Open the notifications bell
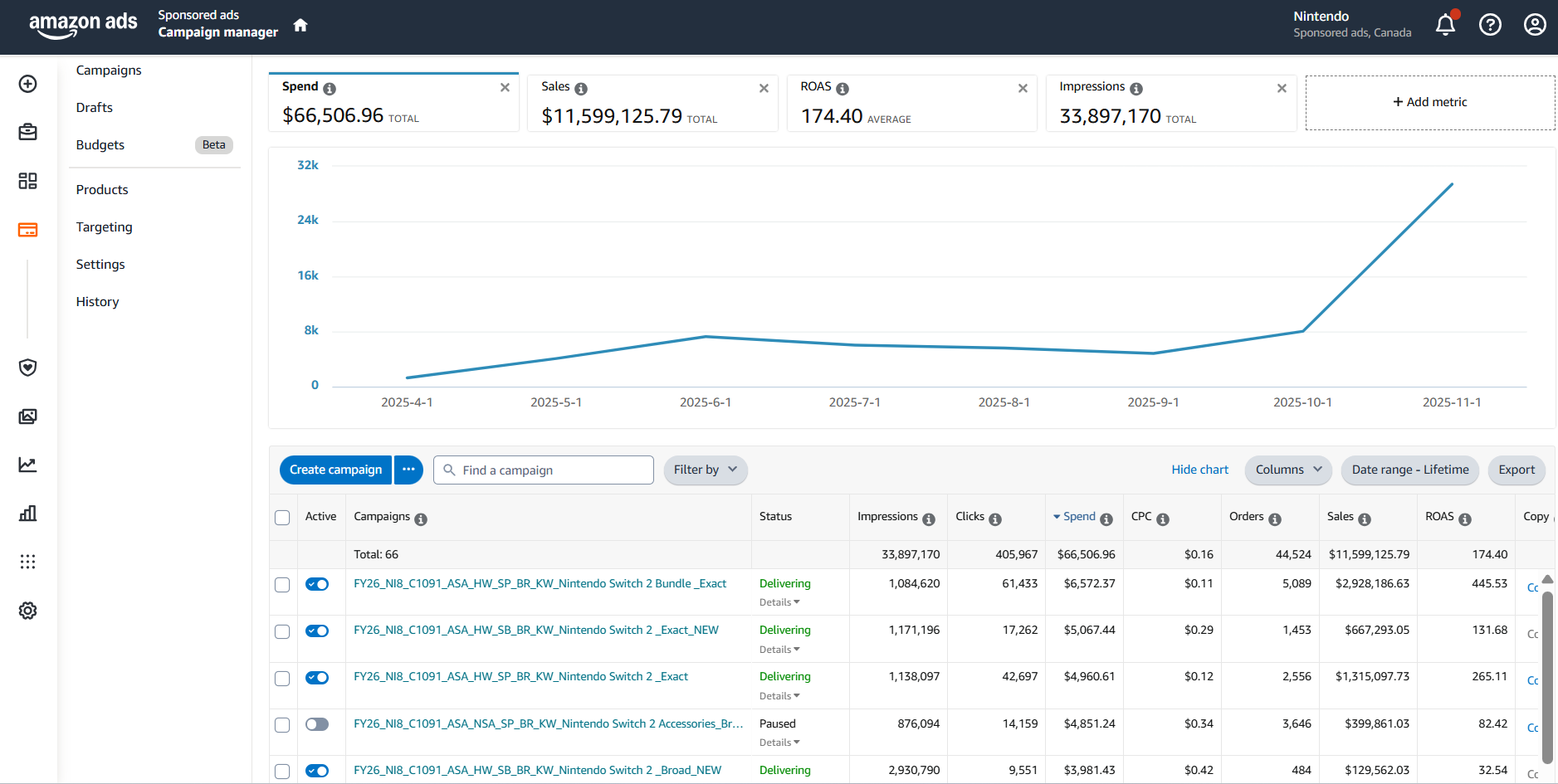 point(1445,25)
